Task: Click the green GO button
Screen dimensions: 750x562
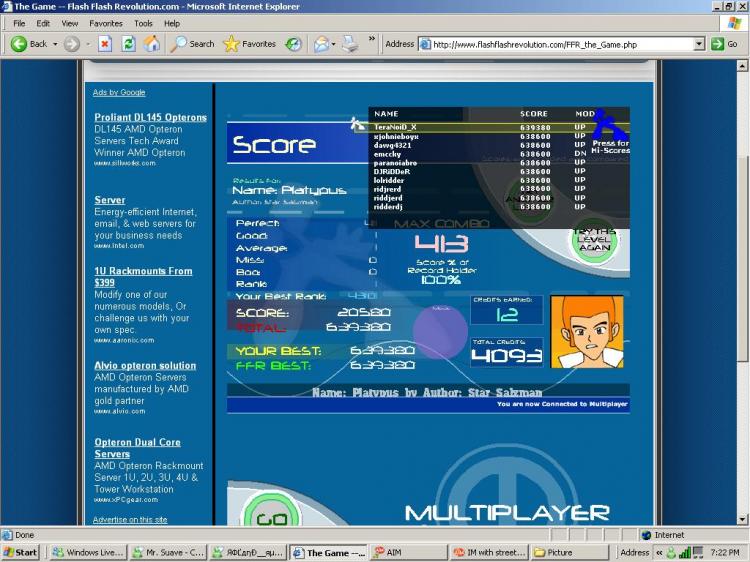Action: coord(271,517)
